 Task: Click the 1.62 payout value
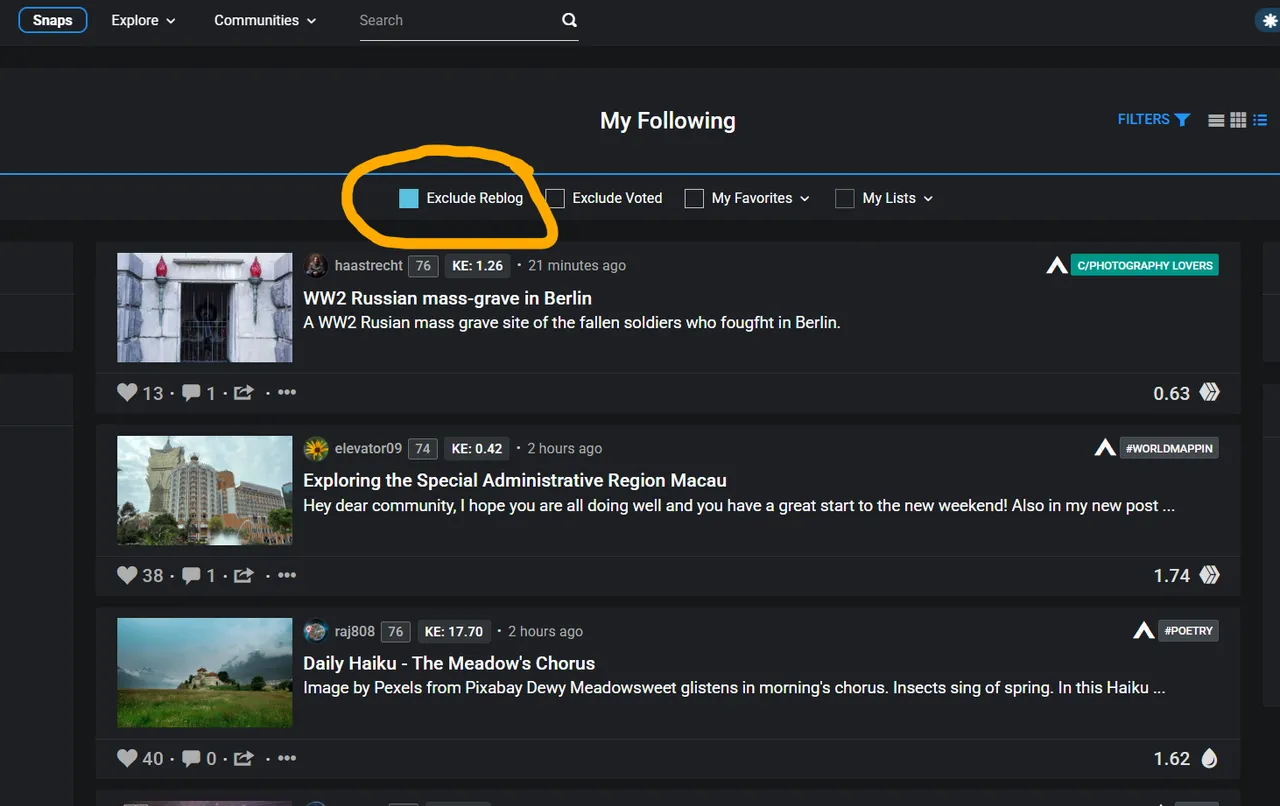pyautogui.click(x=1172, y=758)
